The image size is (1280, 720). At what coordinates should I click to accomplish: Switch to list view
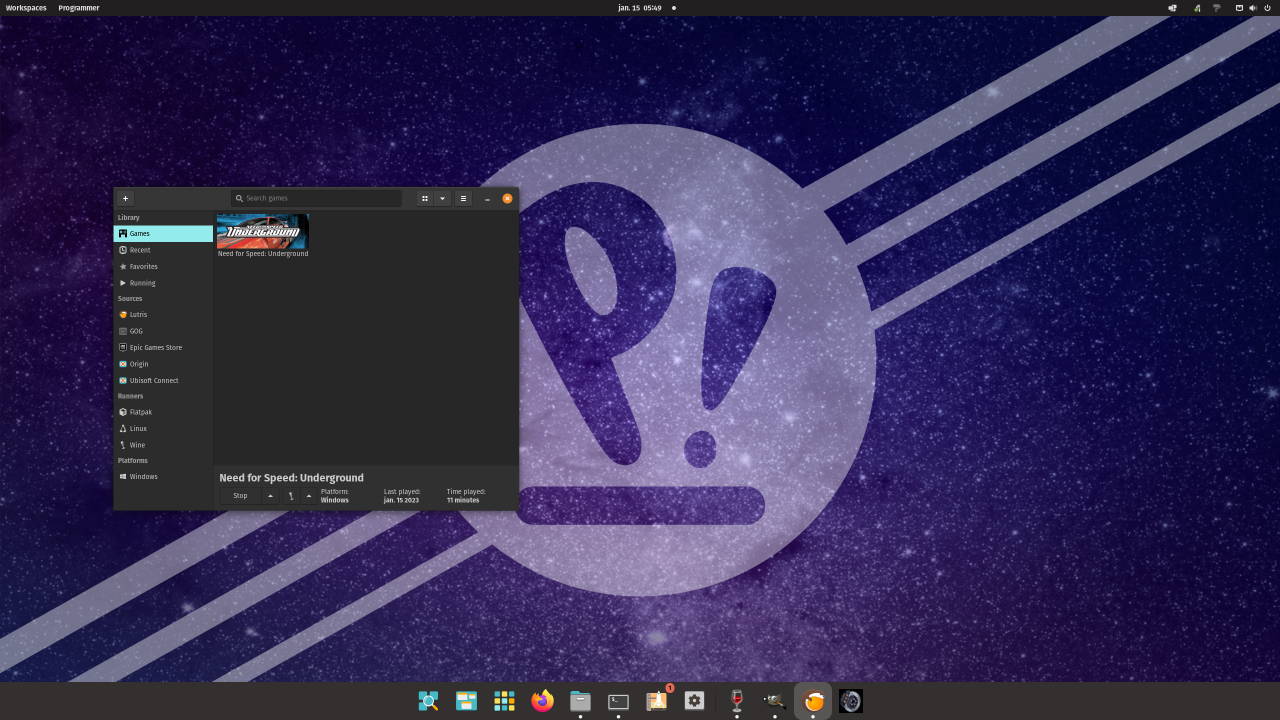coord(463,198)
